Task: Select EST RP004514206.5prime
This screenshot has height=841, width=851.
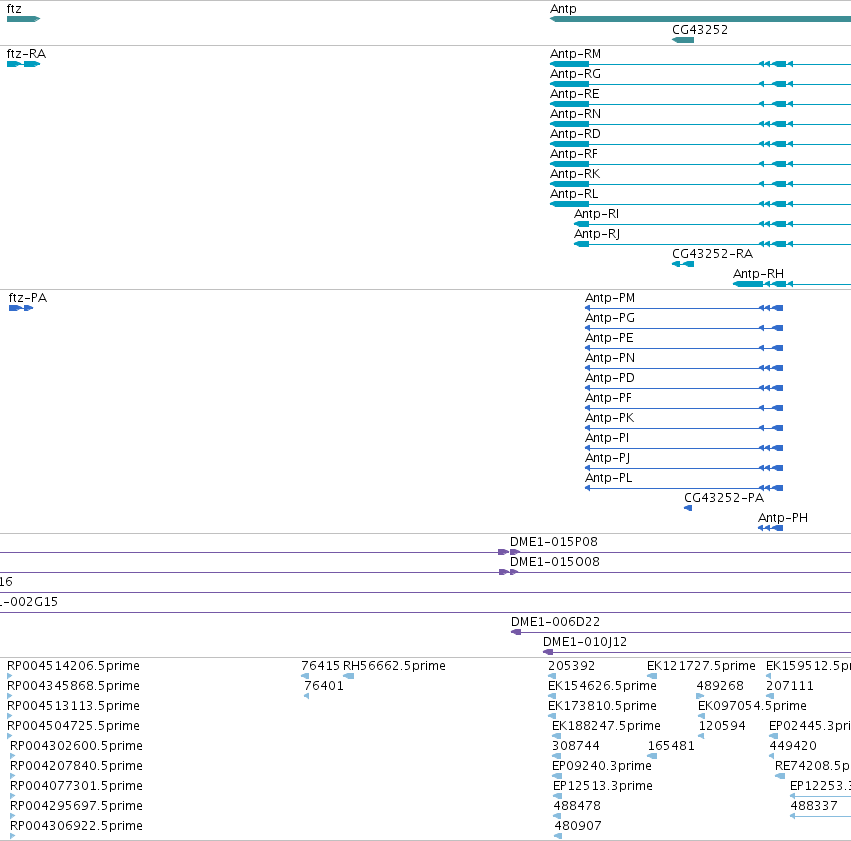Action: pos(73,666)
